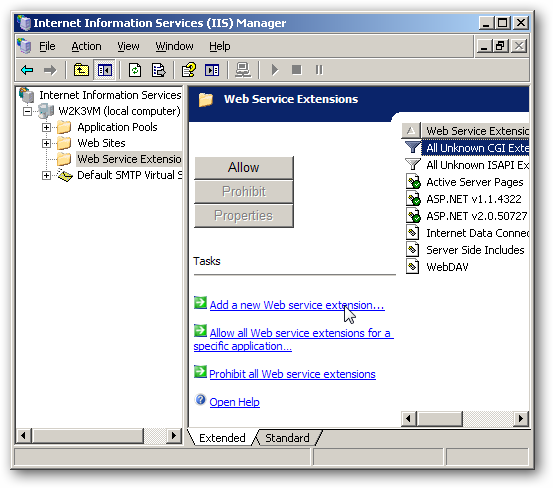Click the Back arrow toolbar button
The image size is (553, 488).
pos(27,70)
